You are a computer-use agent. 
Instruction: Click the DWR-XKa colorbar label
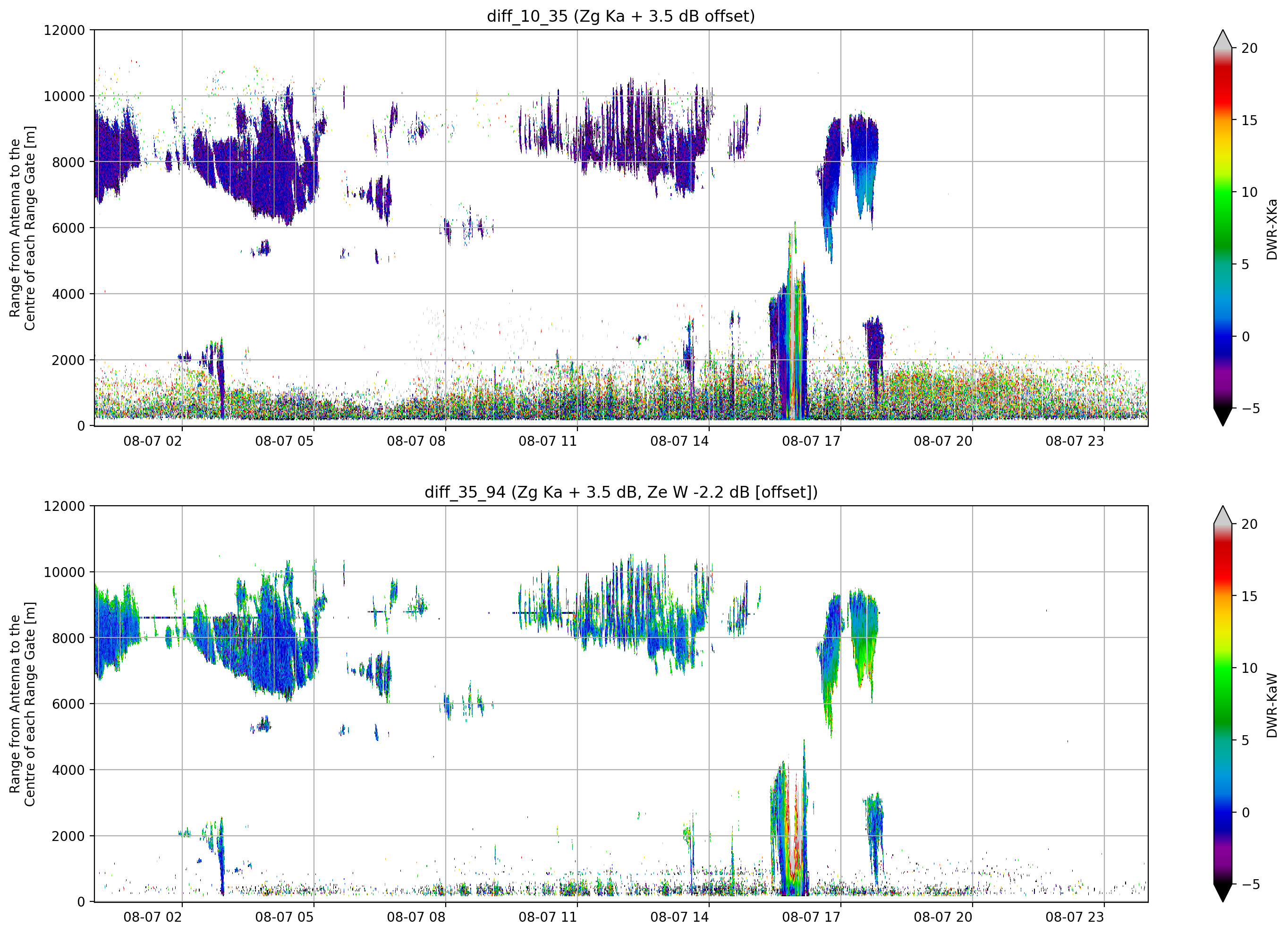(1271, 229)
